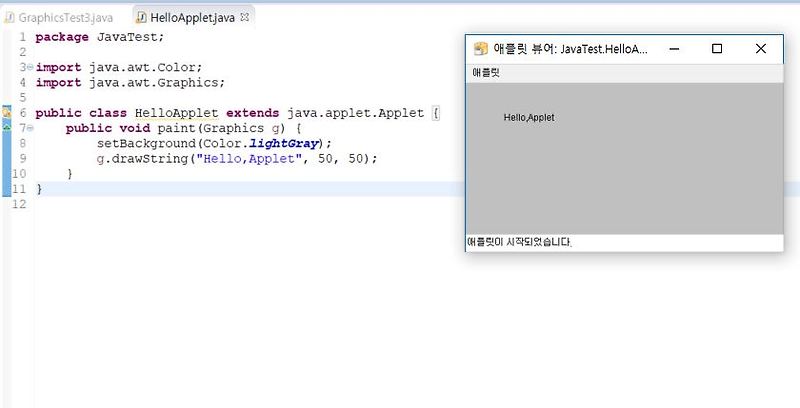
Task: Click the Hello,Applet text in the applet
Action: [x=529, y=117]
